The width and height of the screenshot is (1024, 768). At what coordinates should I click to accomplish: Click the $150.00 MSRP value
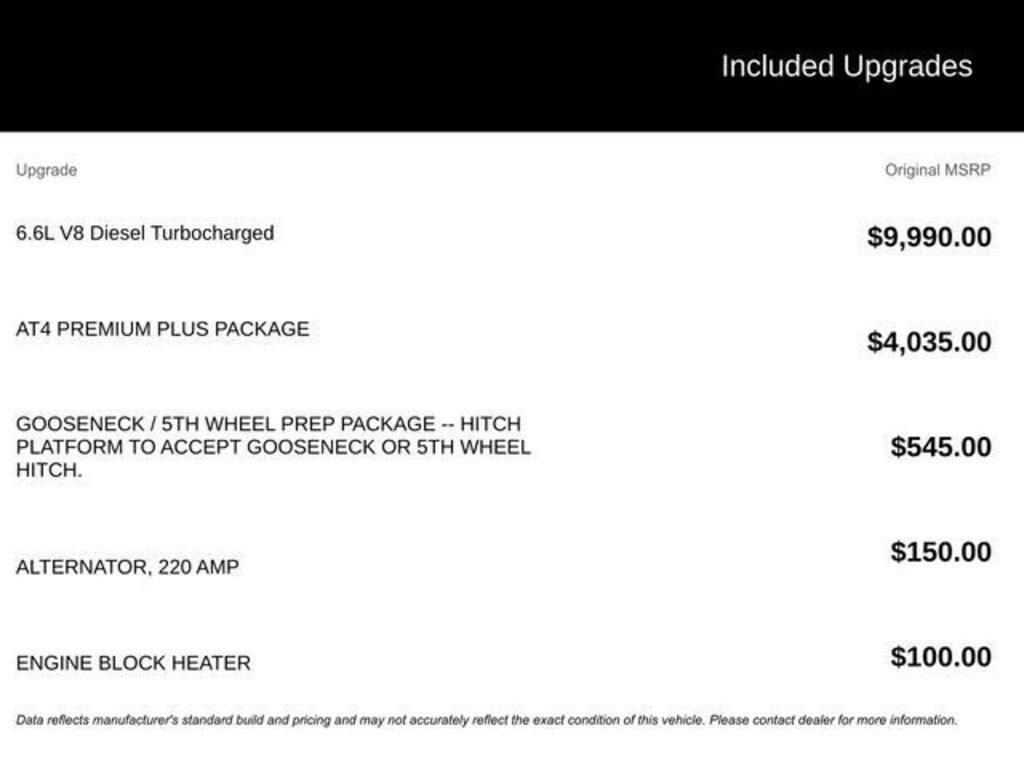click(941, 552)
